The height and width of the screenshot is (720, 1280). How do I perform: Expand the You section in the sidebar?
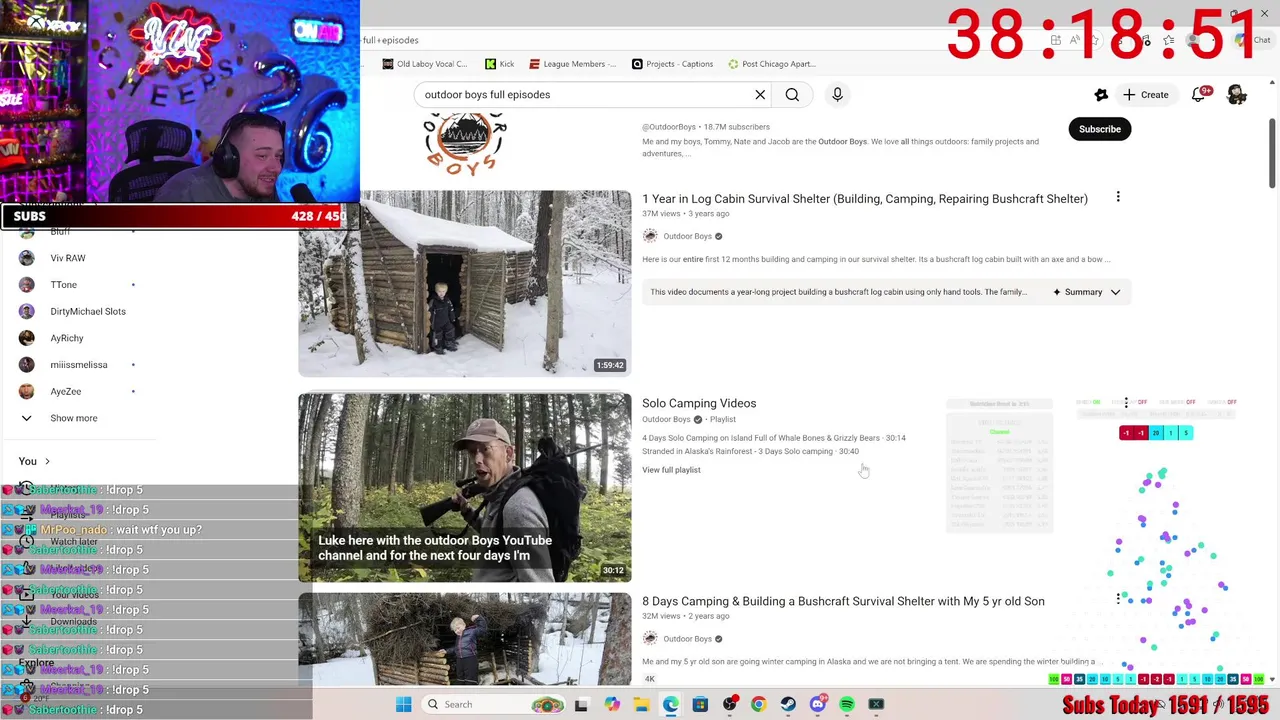click(x=34, y=461)
